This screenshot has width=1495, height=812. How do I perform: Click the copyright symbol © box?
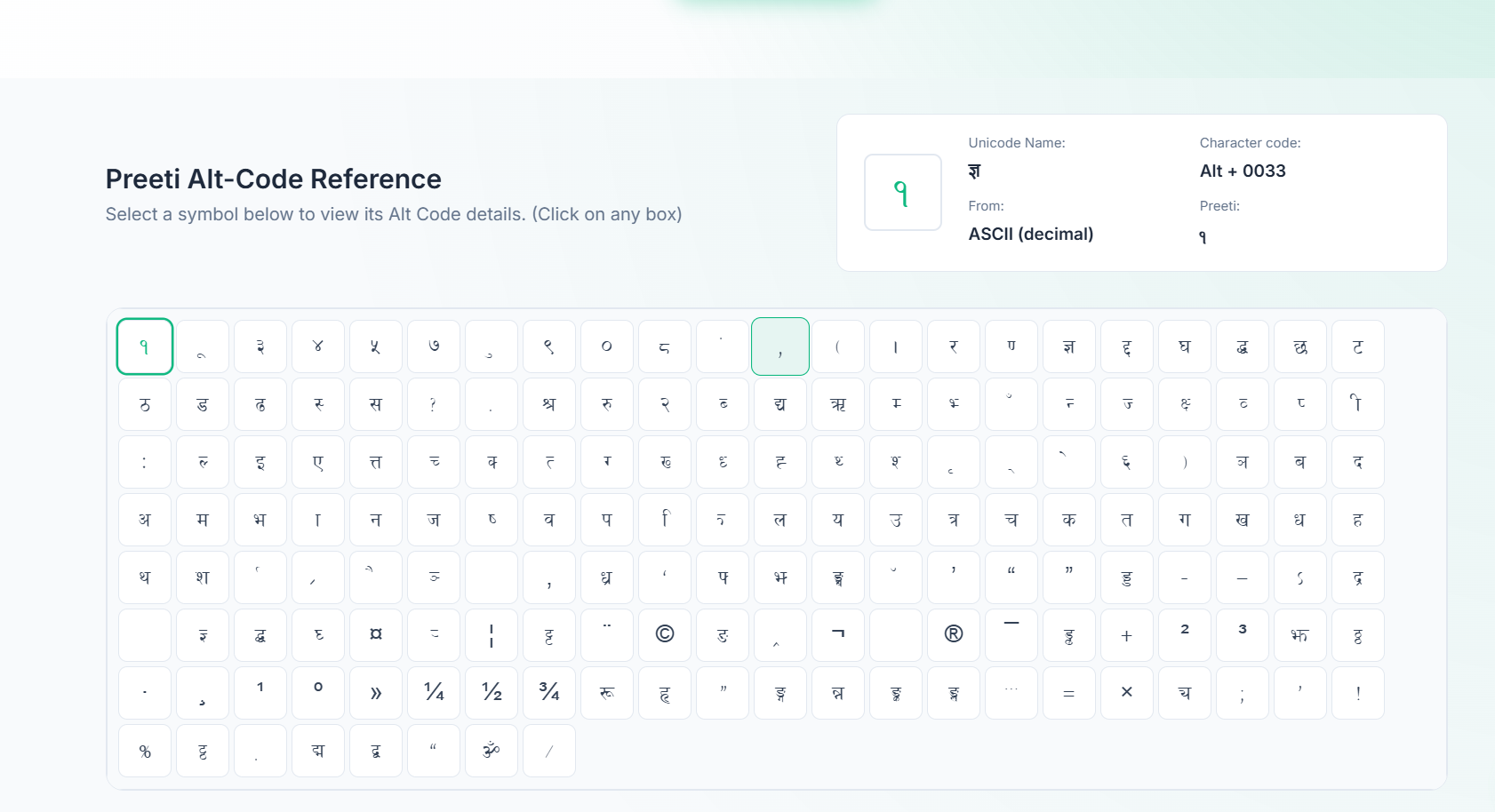(664, 634)
